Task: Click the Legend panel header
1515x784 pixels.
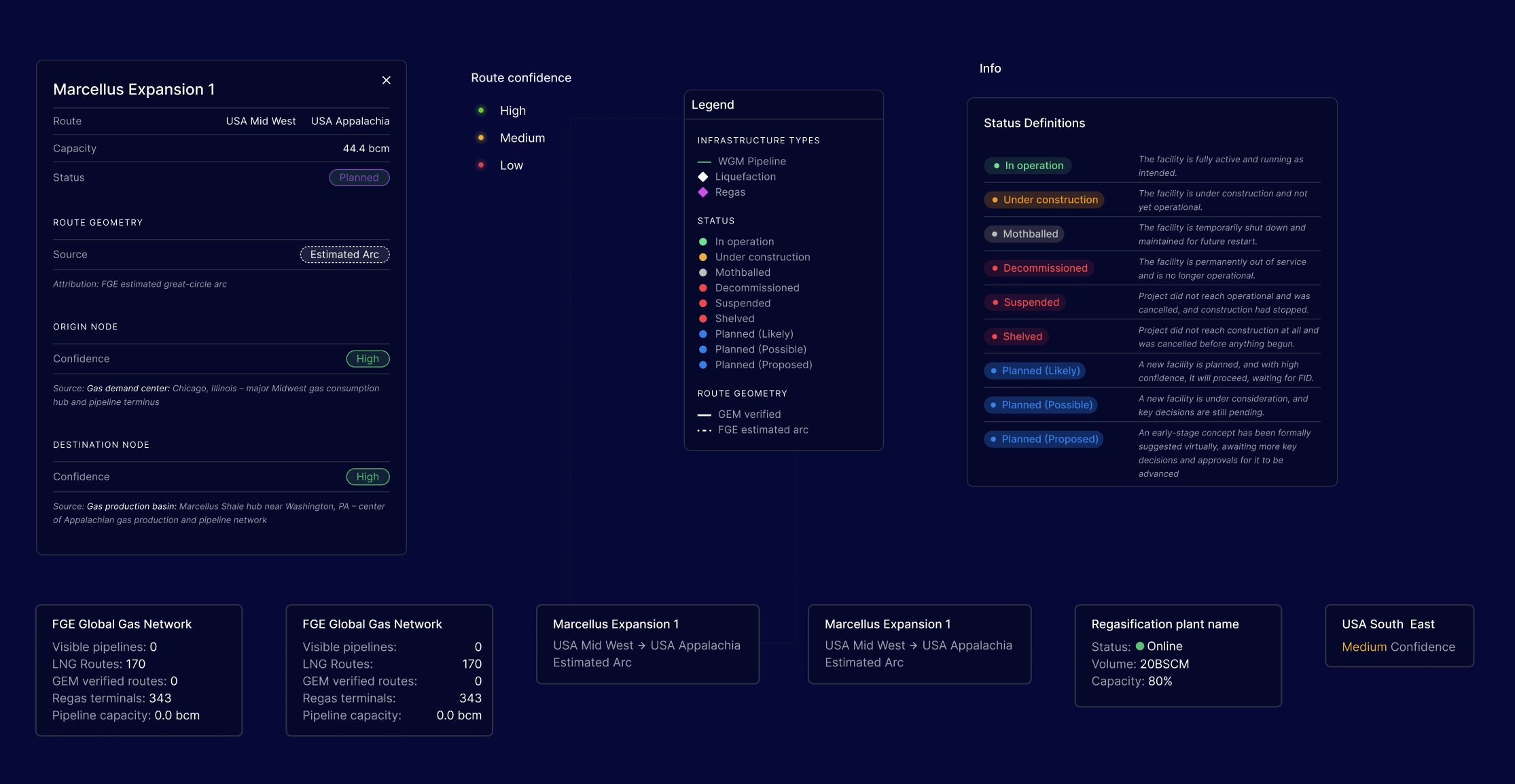Action: [x=783, y=105]
